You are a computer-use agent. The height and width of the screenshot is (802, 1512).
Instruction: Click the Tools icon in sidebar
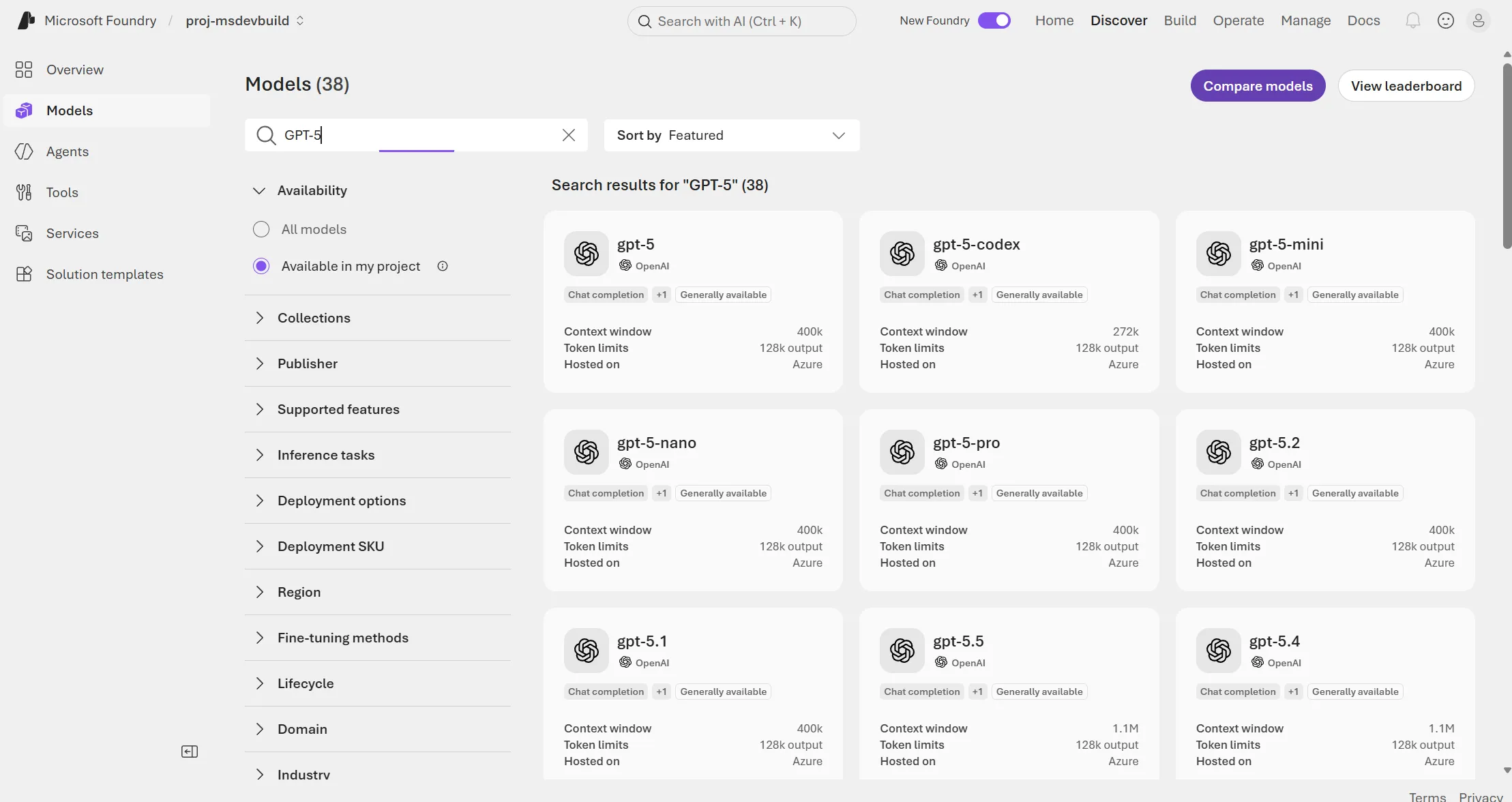(24, 192)
